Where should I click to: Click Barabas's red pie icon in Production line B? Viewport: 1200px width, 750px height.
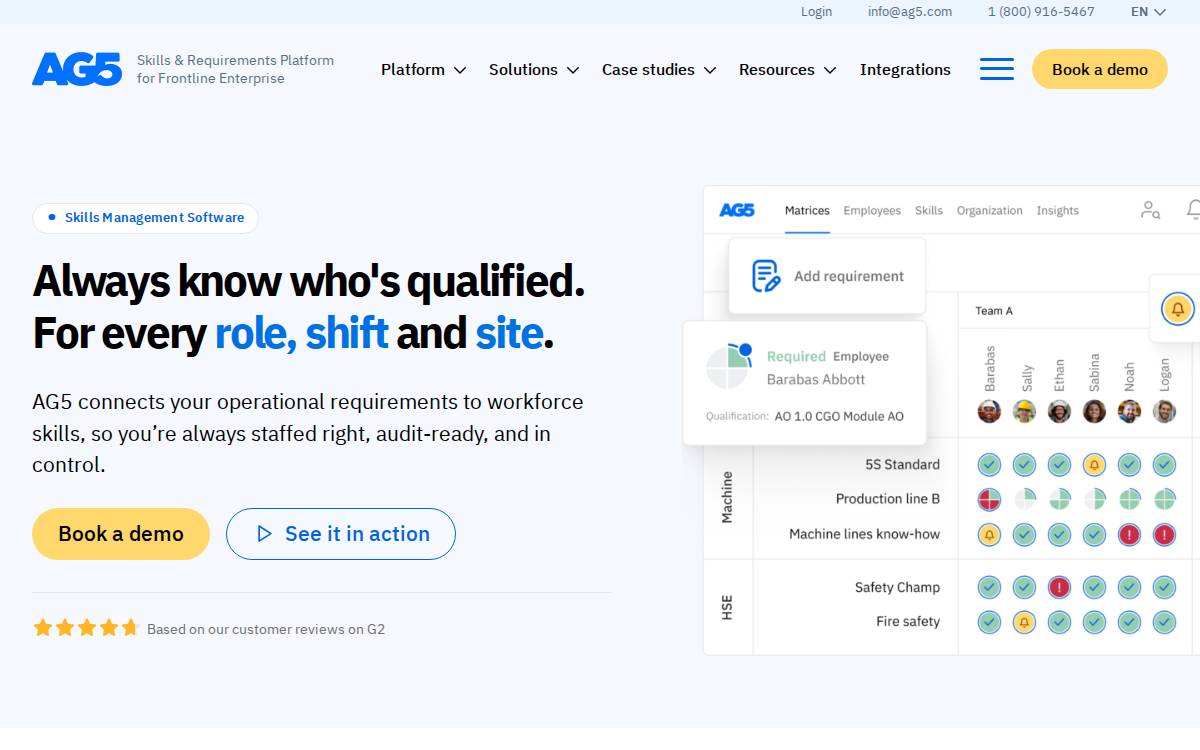coord(989,499)
